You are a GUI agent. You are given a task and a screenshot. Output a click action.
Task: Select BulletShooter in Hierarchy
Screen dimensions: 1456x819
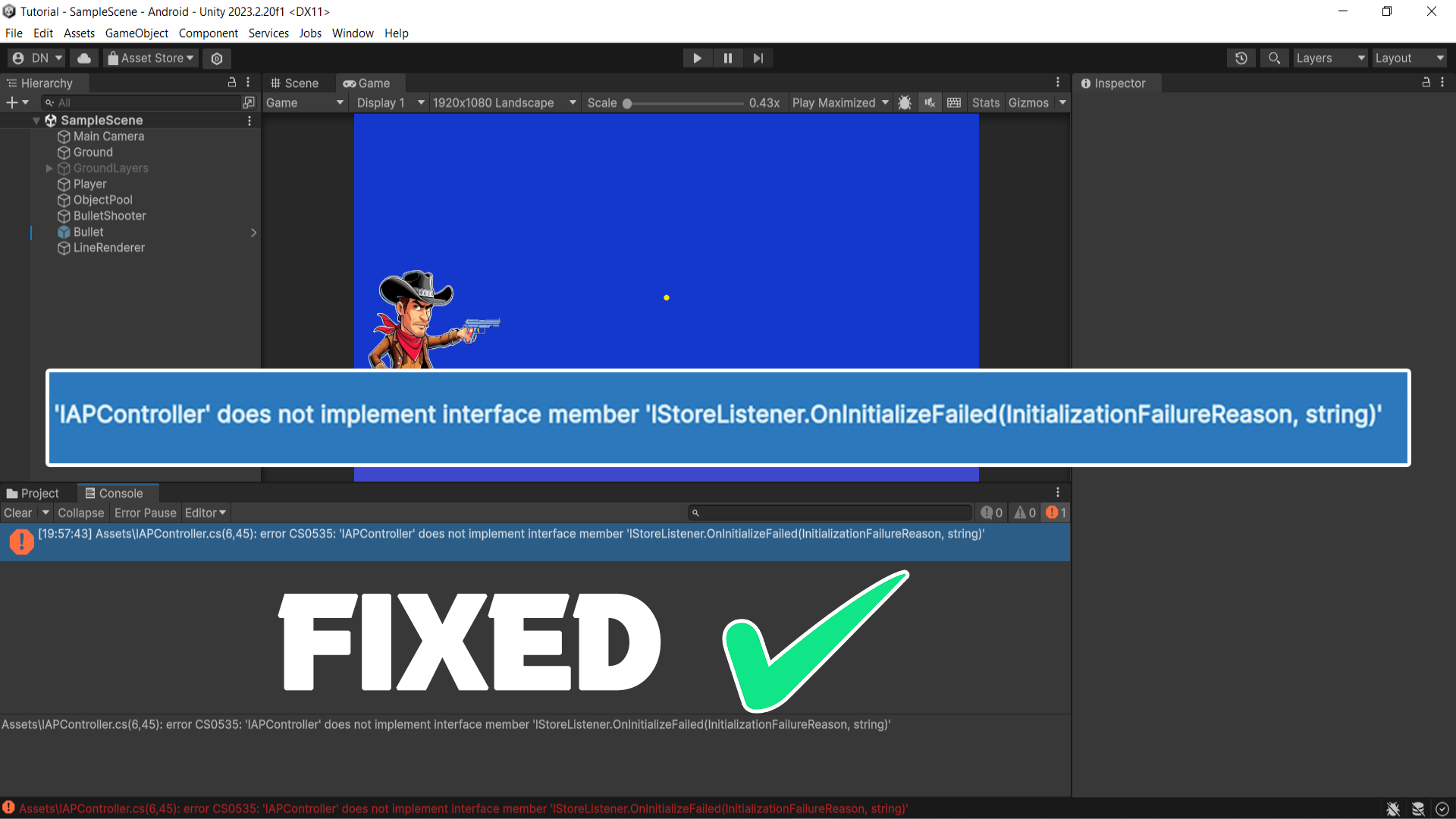click(x=110, y=216)
